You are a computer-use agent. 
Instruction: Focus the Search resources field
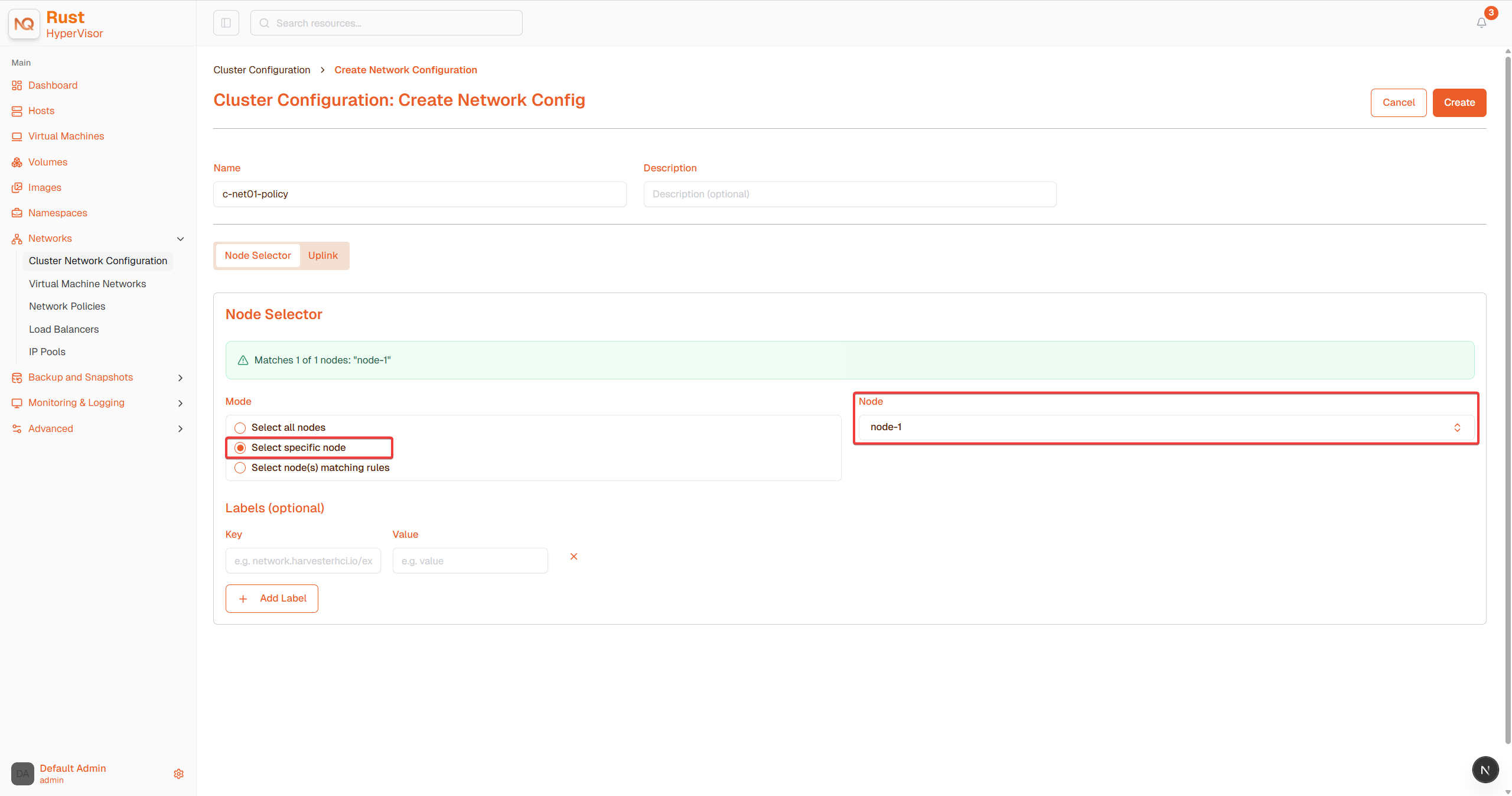click(386, 23)
